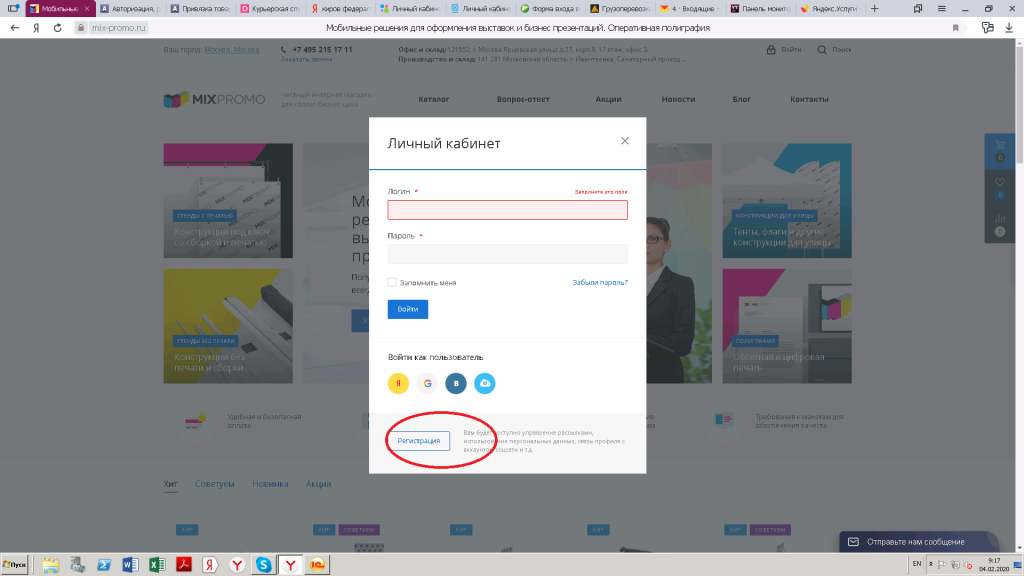Open the browser downloads icon
This screenshot has height=576, width=1024.
[x=1010, y=28]
